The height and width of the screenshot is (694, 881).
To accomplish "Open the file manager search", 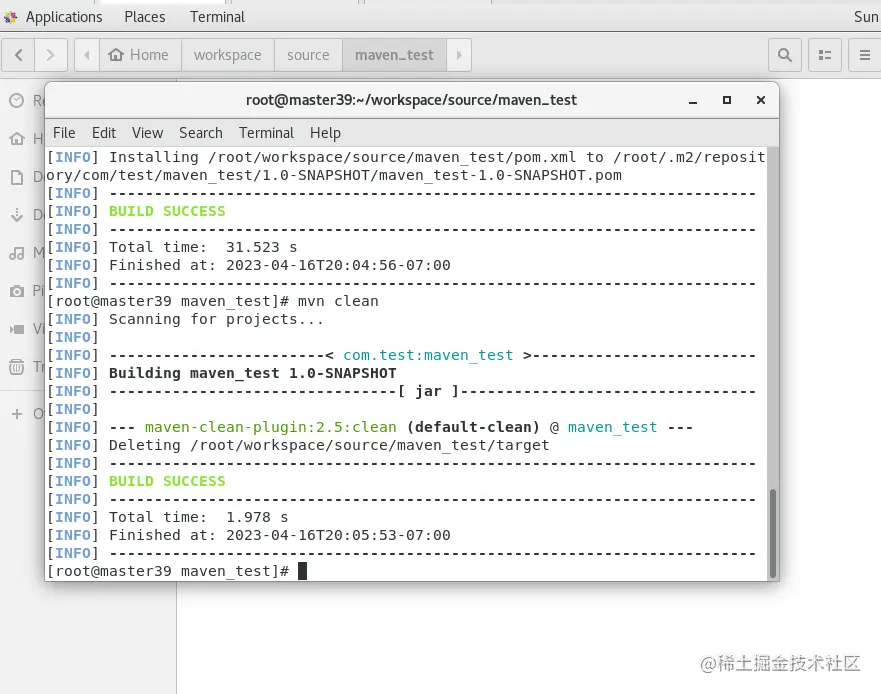I will pos(785,55).
